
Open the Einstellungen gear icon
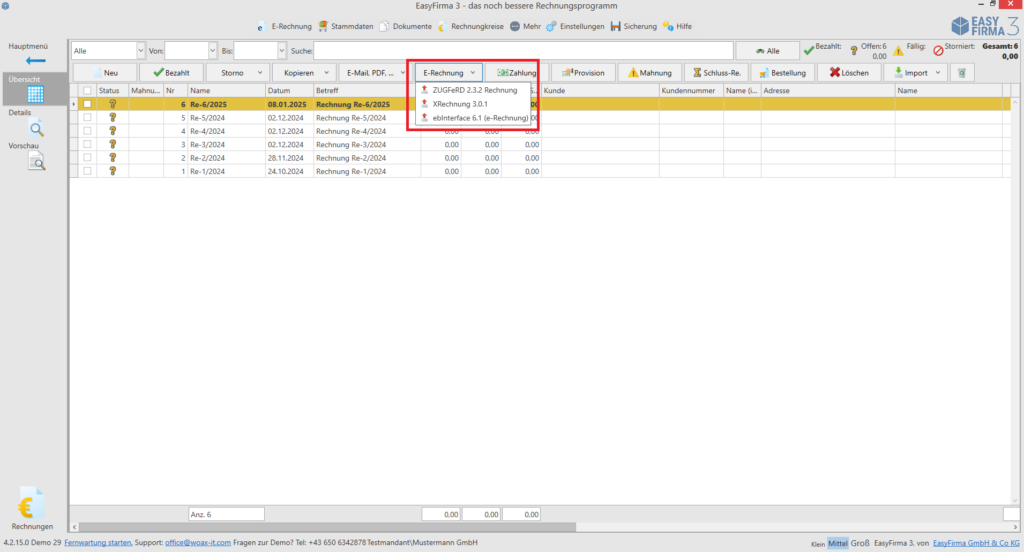tap(551, 26)
